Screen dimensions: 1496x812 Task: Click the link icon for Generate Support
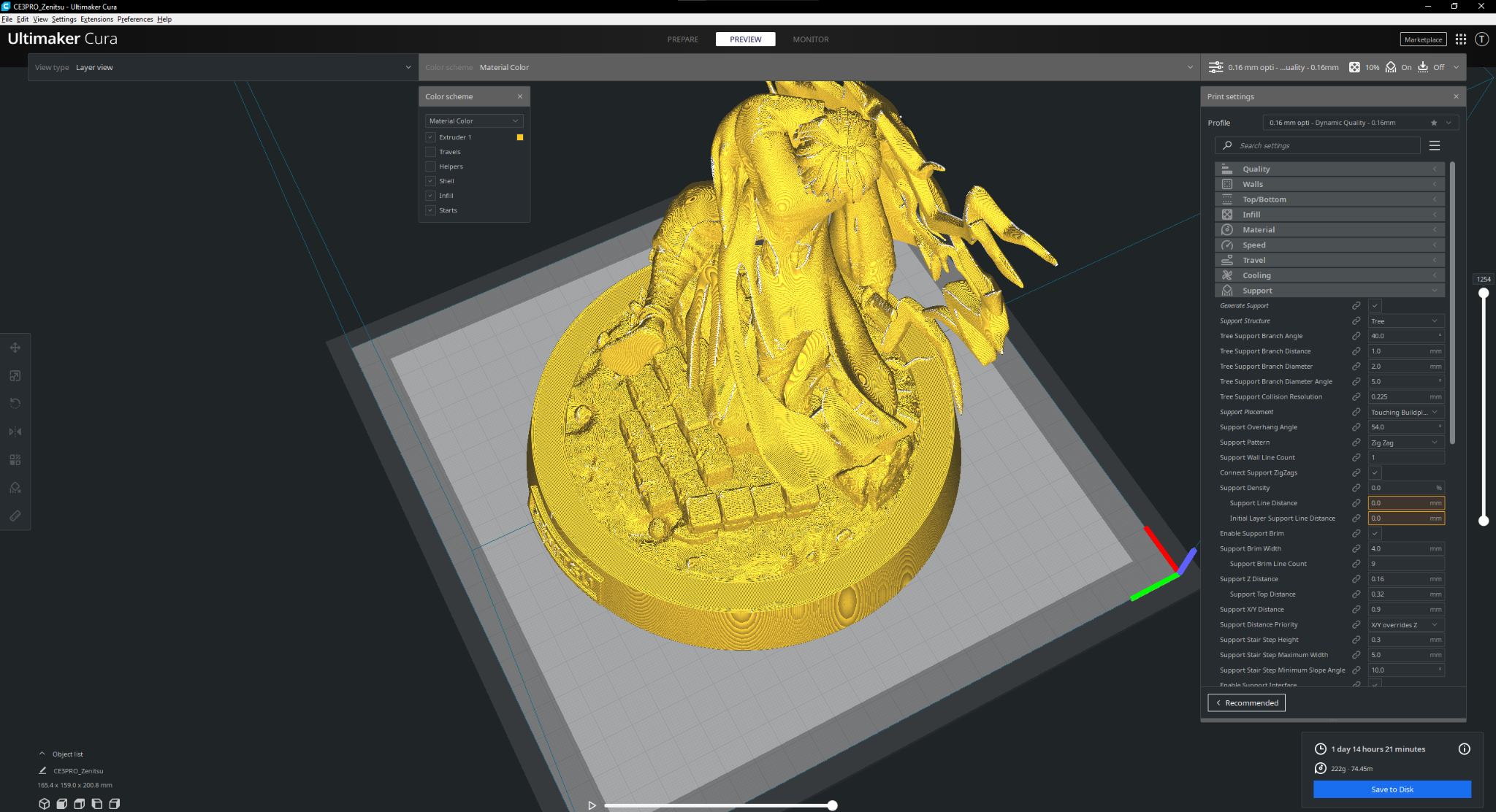pyautogui.click(x=1356, y=305)
